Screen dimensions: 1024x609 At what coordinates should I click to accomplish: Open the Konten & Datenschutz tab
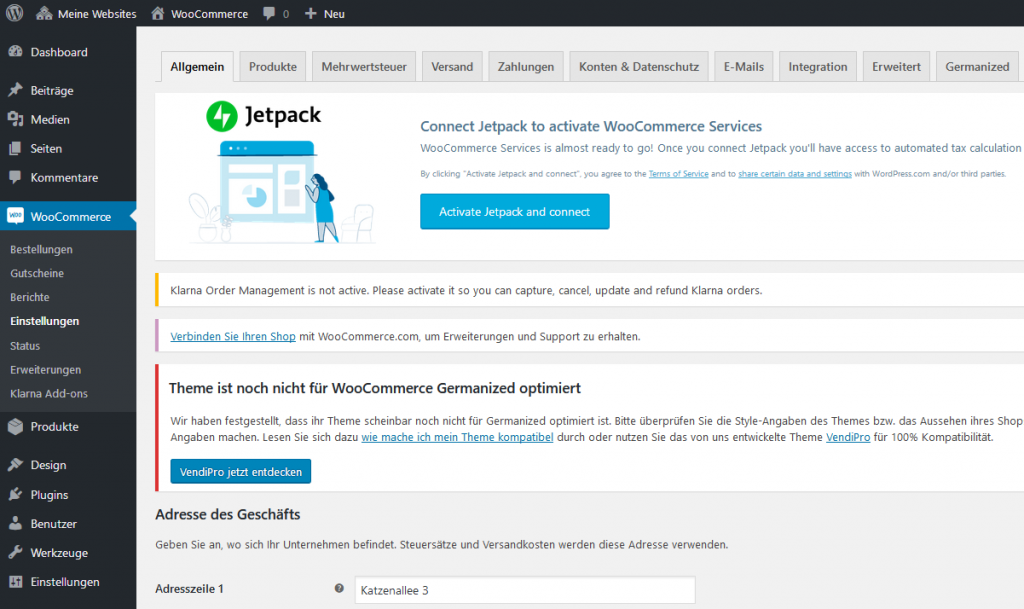(639, 67)
